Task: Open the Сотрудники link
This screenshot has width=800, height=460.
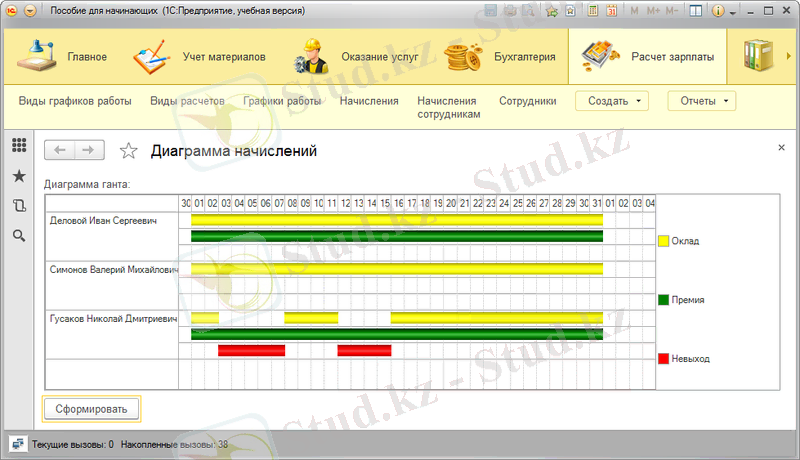Action: click(x=526, y=101)
